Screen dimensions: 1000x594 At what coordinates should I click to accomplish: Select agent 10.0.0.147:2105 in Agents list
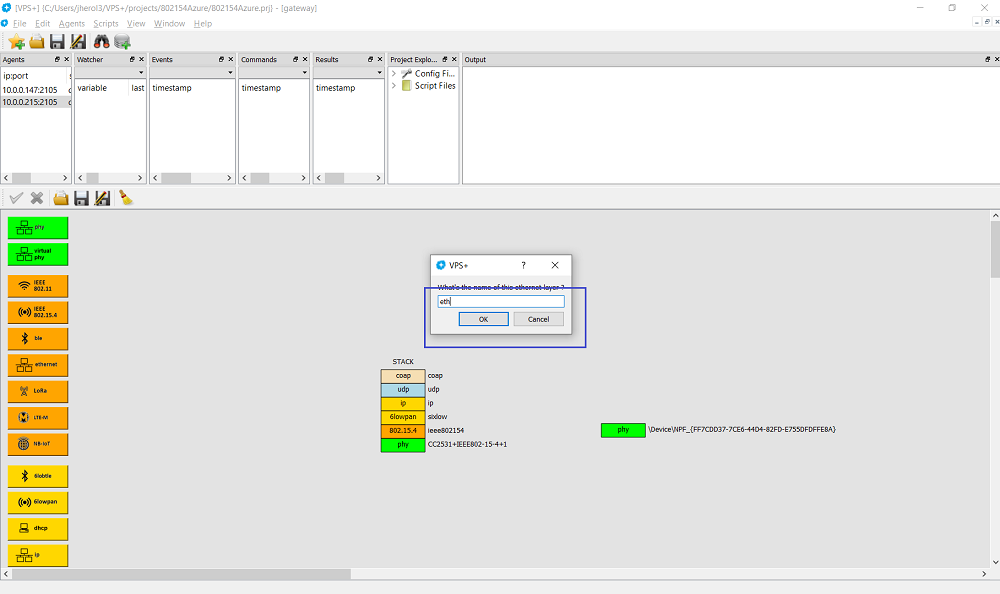(30, 89)
